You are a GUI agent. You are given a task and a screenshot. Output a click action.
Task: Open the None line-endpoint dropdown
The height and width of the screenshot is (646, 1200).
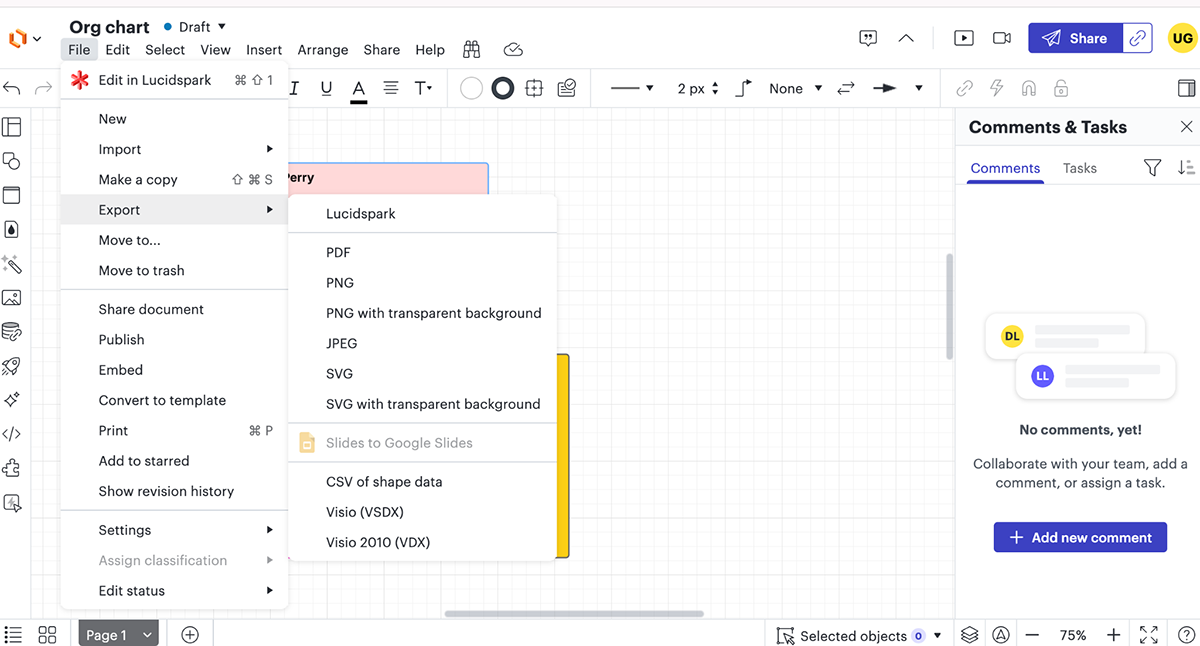(x=795, y=89)
